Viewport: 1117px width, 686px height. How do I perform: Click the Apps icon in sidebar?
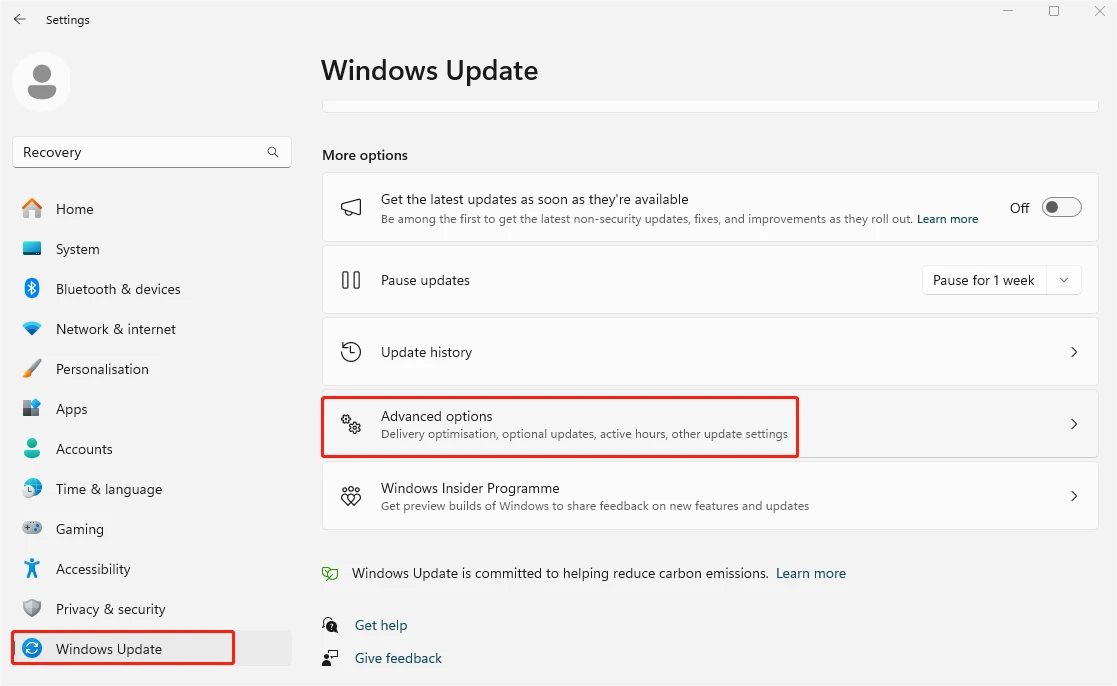(32, 408)
